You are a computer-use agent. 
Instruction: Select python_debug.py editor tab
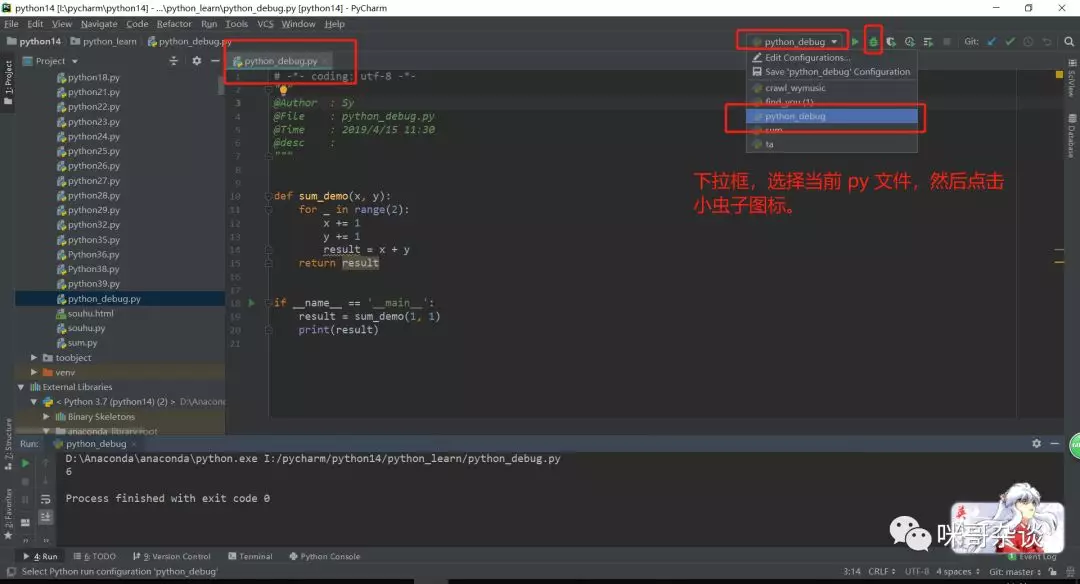(280, 61)
